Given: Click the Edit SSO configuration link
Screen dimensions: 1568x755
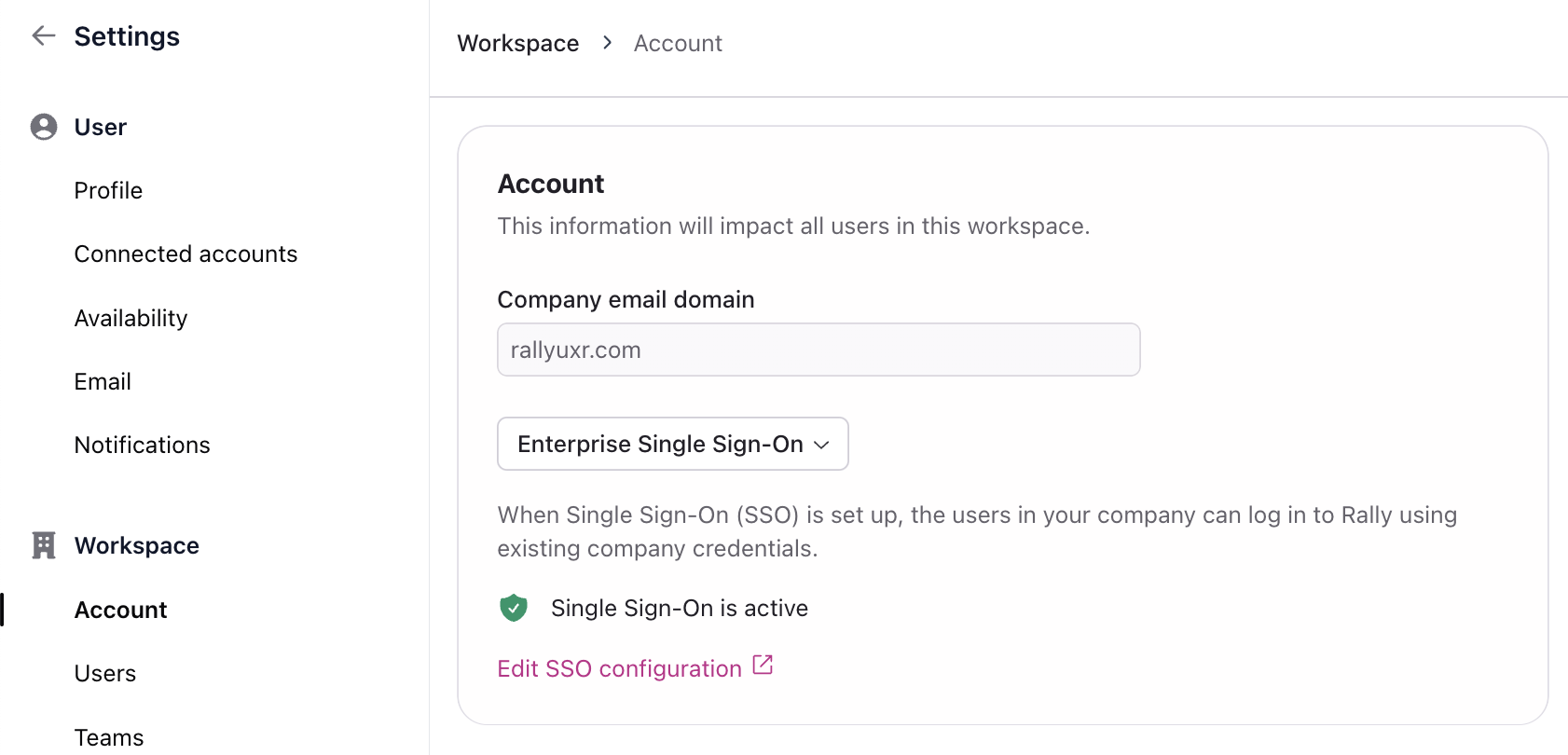Looking at the screenshot, I should (619, 668).
